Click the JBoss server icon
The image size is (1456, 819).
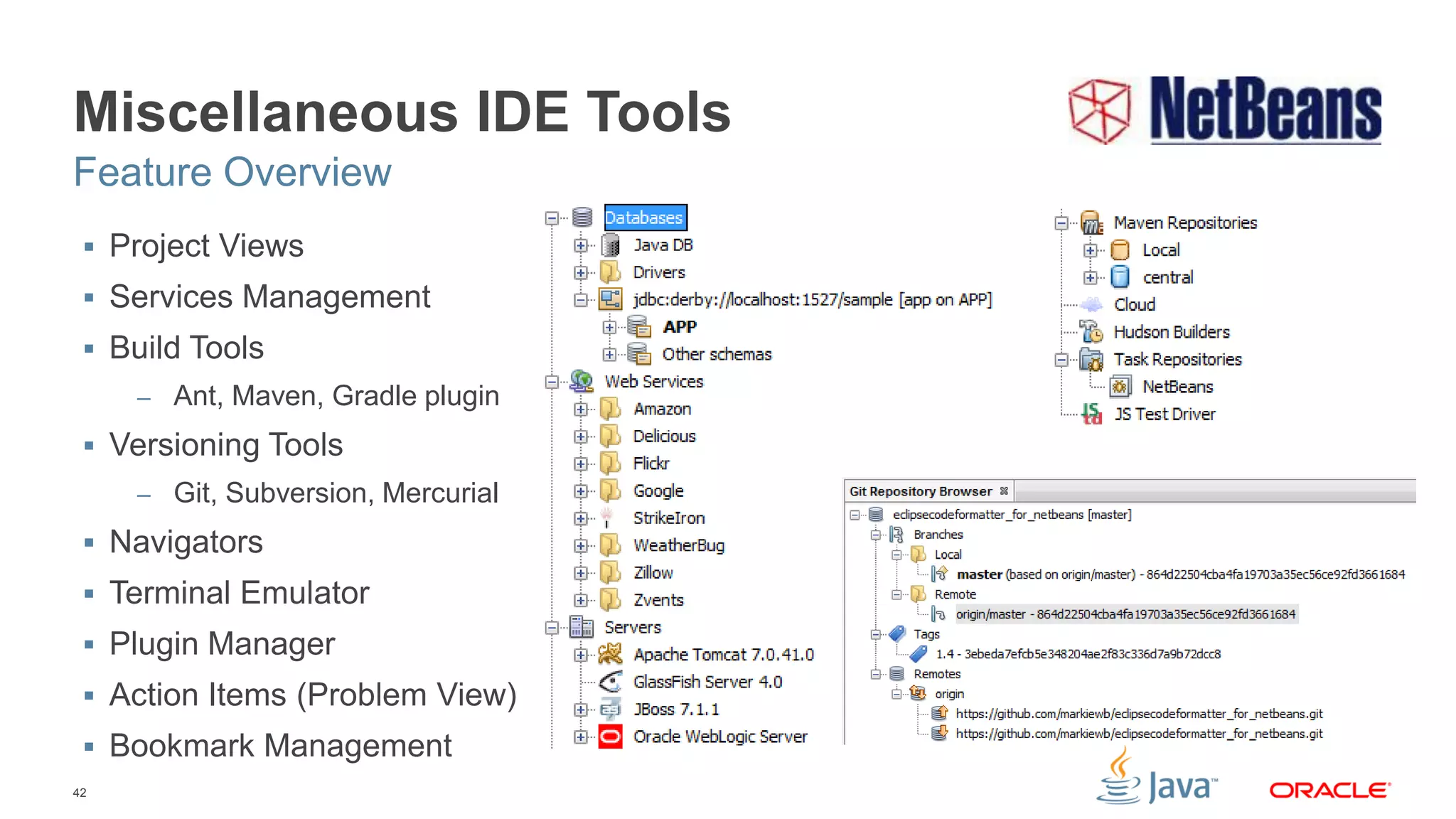click(610, 709)
